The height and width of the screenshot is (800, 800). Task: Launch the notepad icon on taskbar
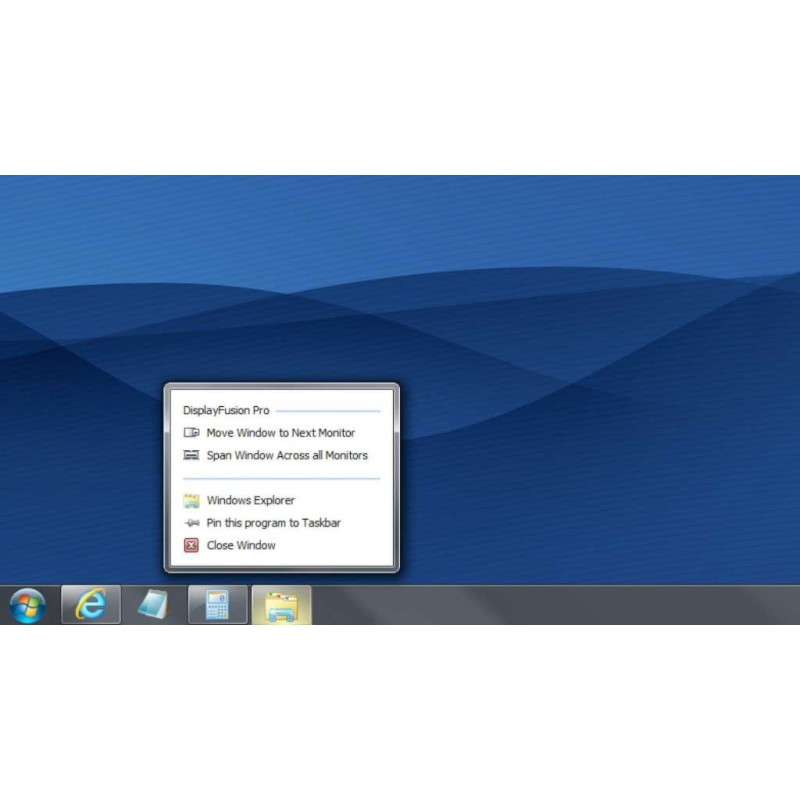(153, 605)
